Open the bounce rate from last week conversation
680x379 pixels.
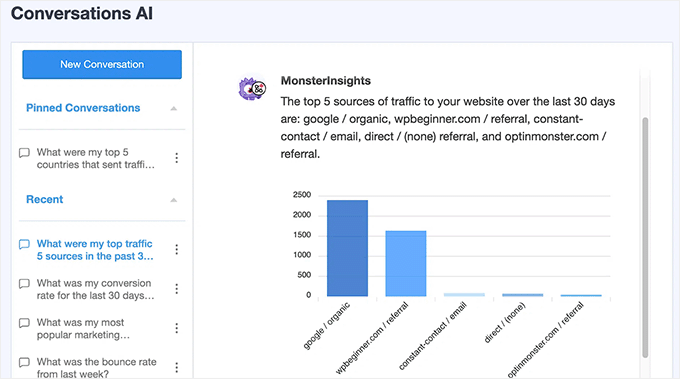tap(97, 368)
